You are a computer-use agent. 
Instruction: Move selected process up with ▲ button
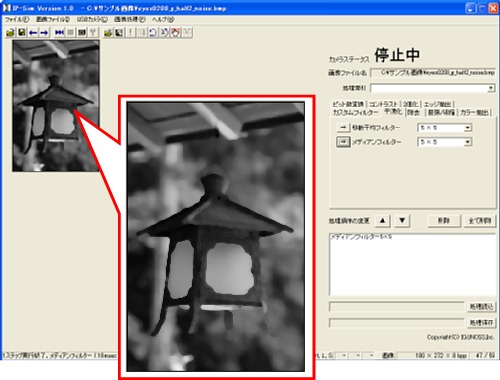click(x=383, y=220)
